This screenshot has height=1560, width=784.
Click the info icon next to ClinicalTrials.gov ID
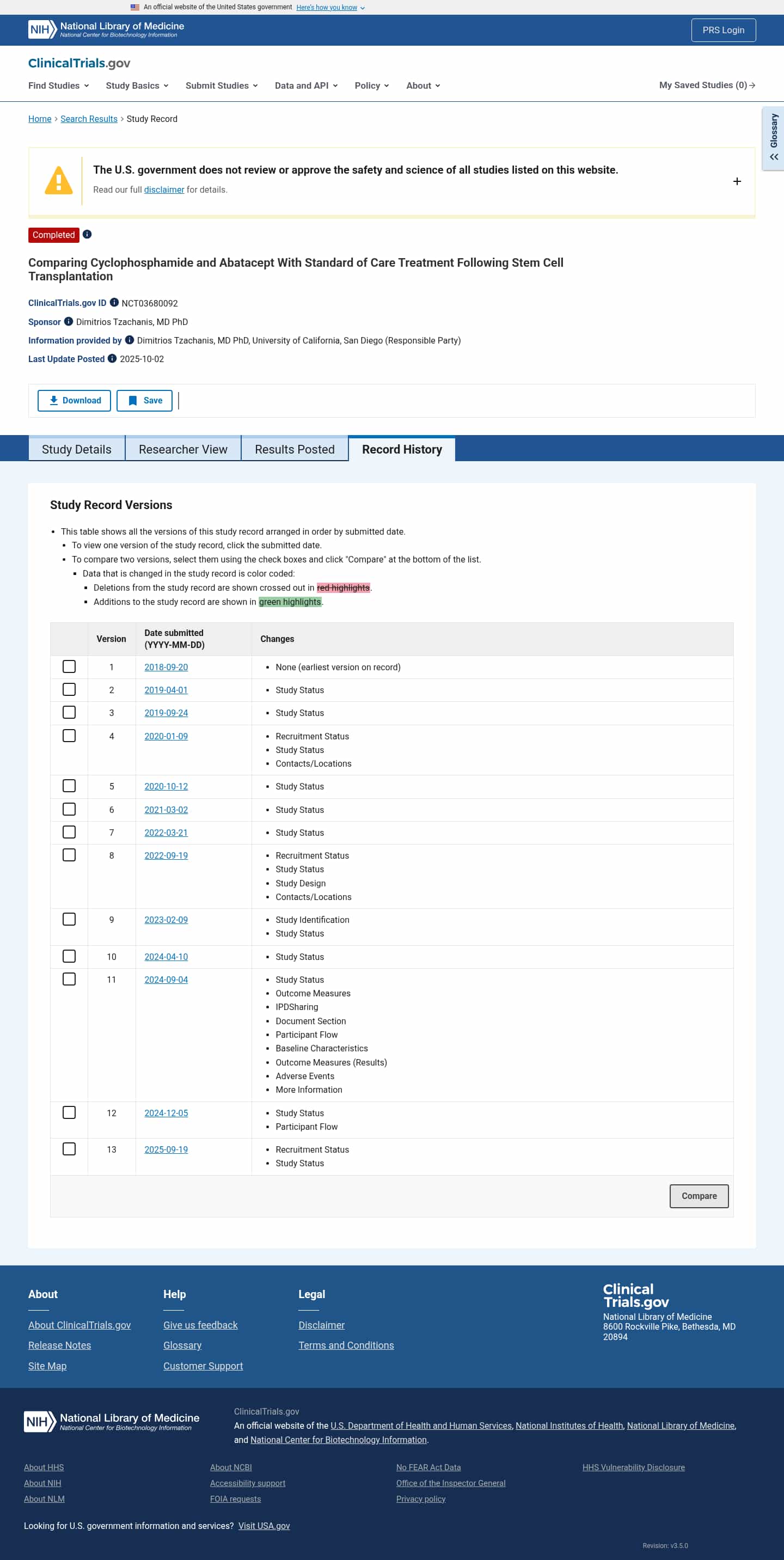coord(114,302)
